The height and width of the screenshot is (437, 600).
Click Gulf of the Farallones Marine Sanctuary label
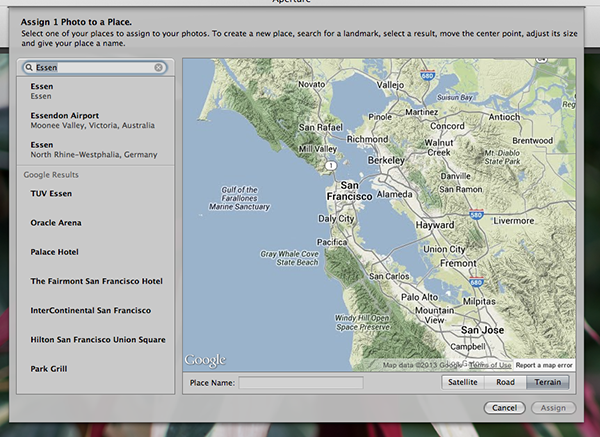point(239,198)
